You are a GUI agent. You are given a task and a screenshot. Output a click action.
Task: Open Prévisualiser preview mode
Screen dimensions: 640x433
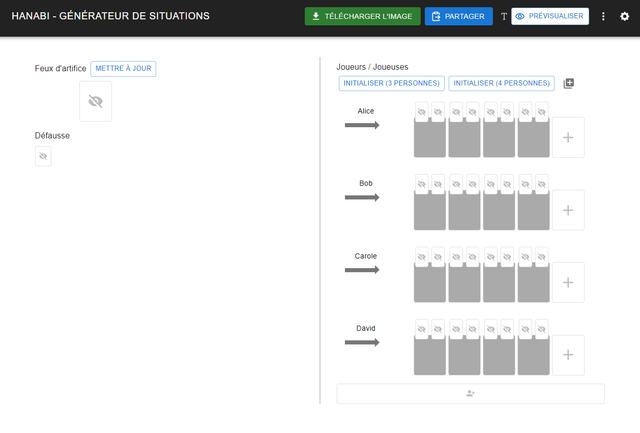[550, 16]
